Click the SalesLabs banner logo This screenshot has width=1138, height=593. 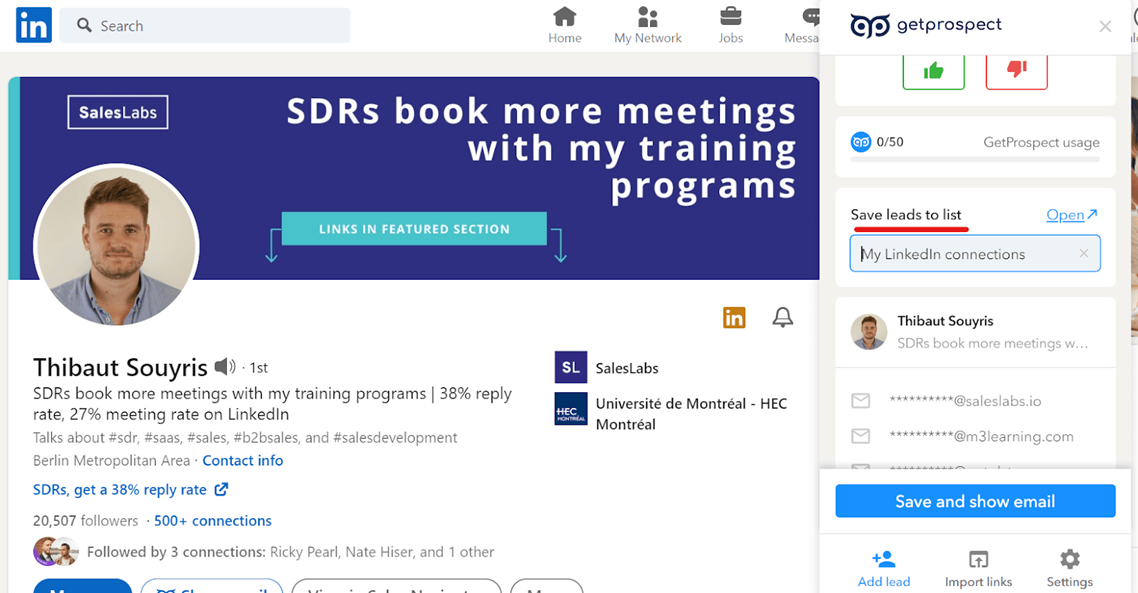(118, 113)
